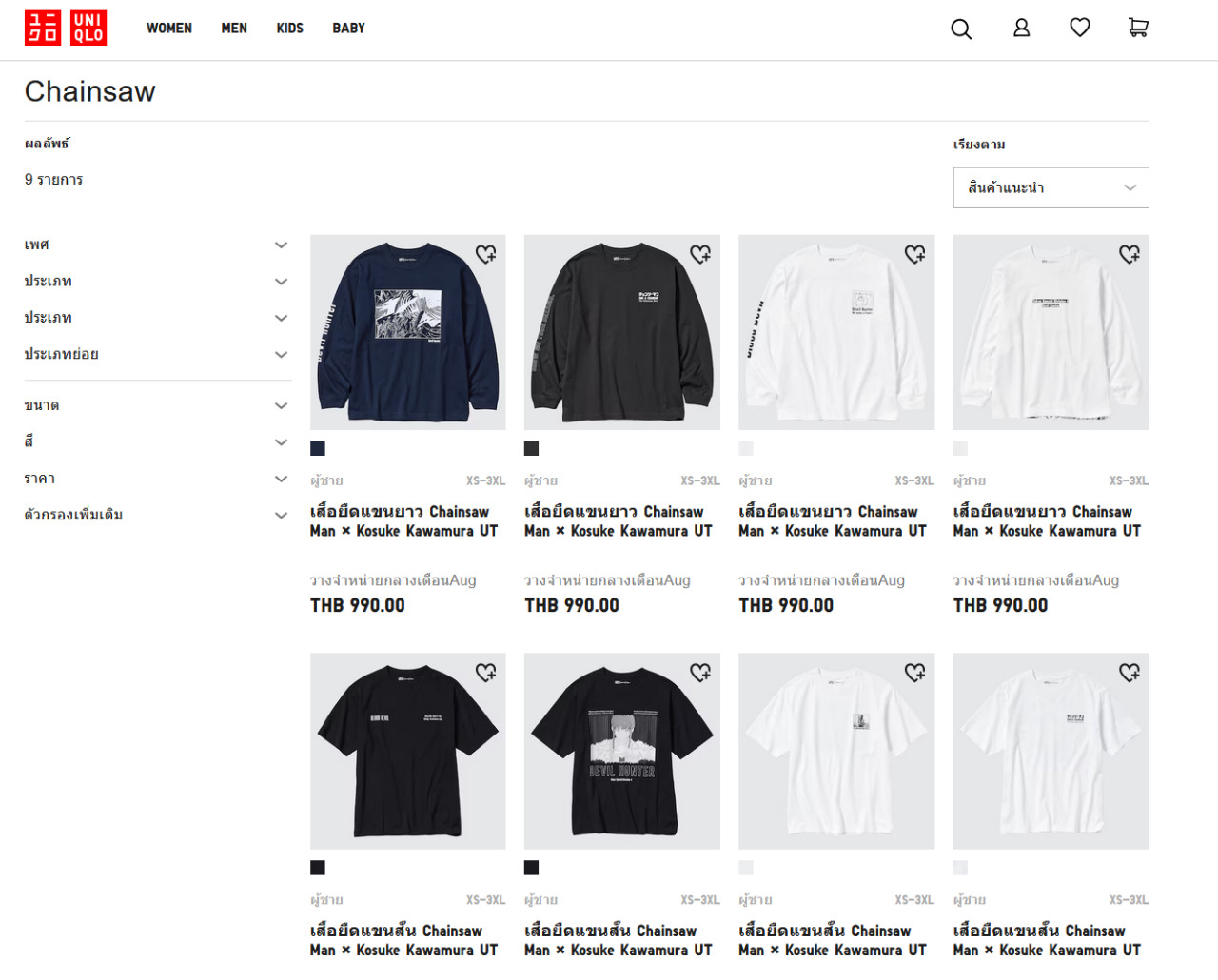This screenshot has height=980, width=1218.
Task: Favorite the black long-sleeve shirt via heart
Action: click(x=700, y=254)
